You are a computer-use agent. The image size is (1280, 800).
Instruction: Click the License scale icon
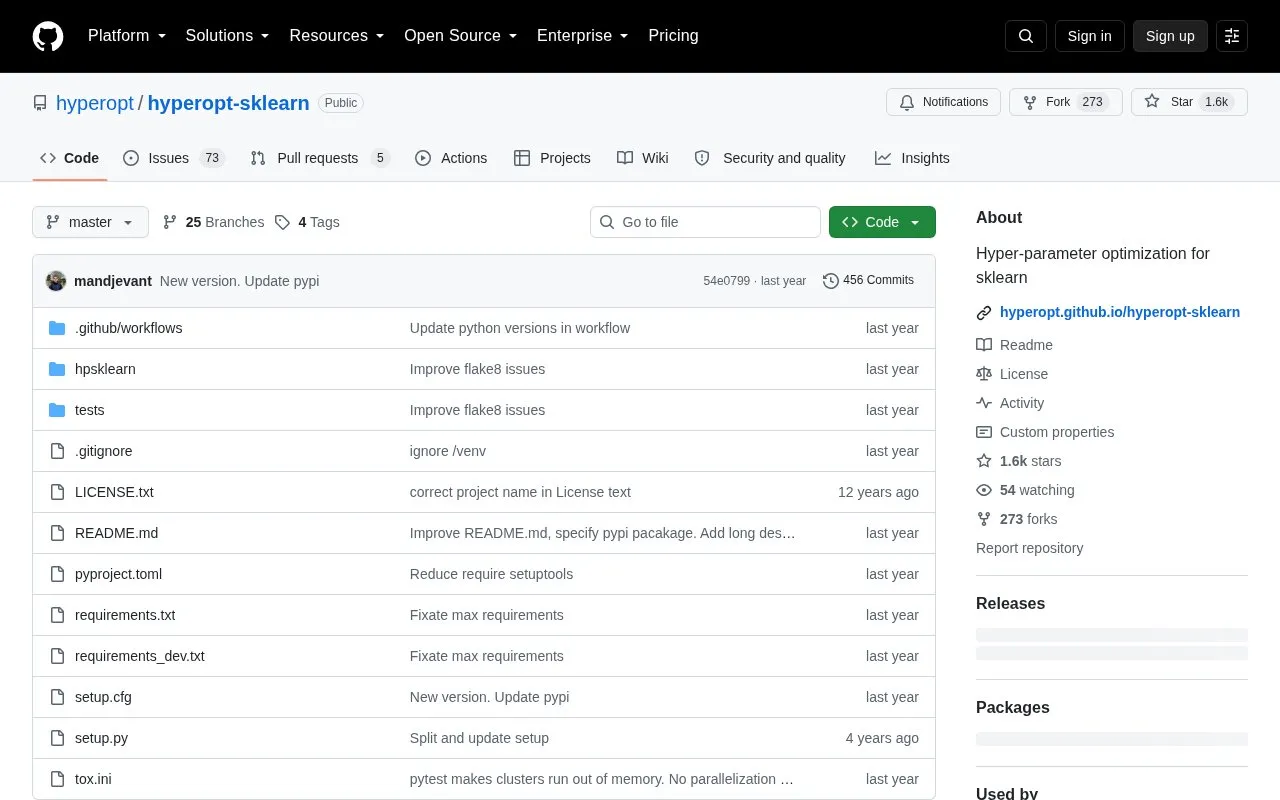tap(984, 374)
